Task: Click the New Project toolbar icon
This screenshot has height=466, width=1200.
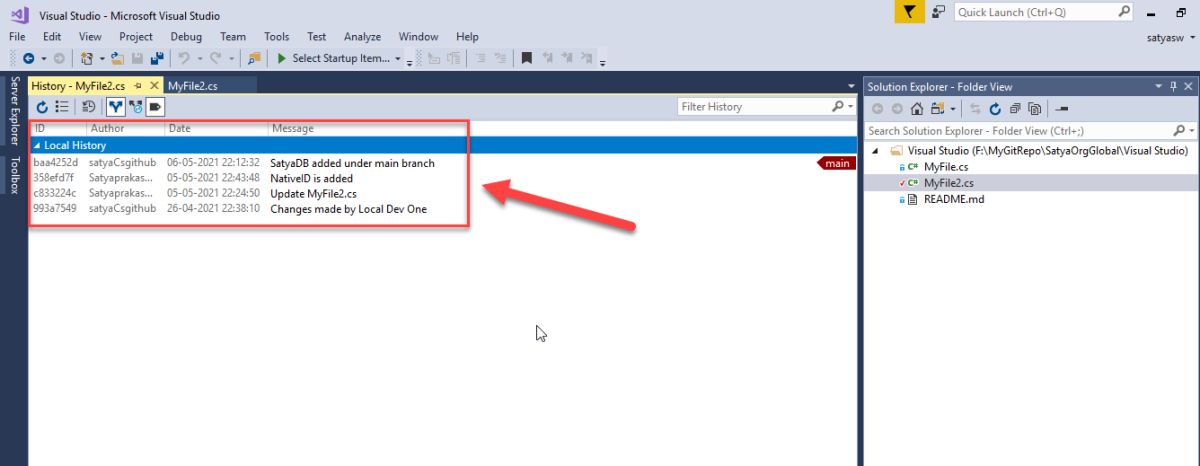Action: pos(87,59)
